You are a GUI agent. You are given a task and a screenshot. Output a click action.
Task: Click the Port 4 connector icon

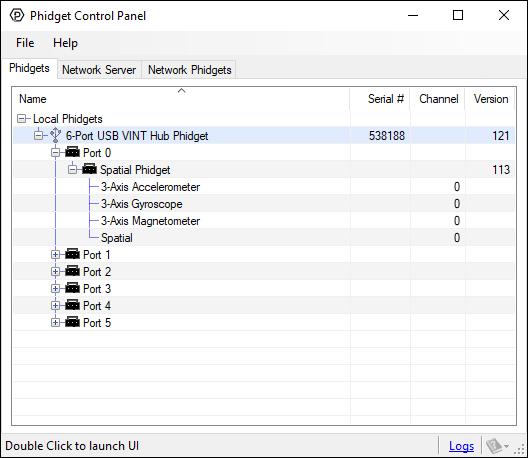(72, 305)
